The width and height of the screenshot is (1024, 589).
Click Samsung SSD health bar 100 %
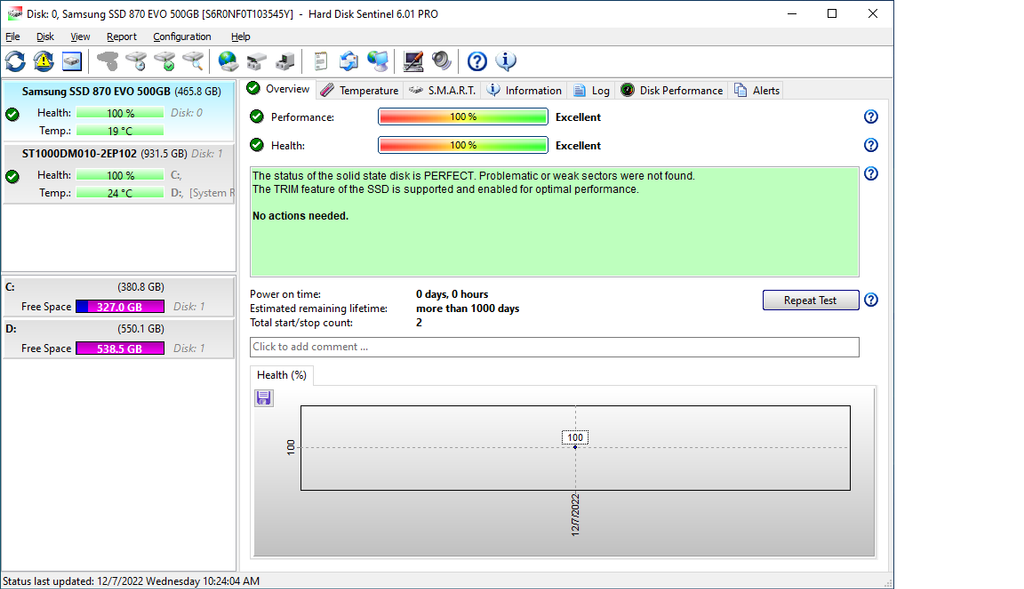(x=120, y=113)
